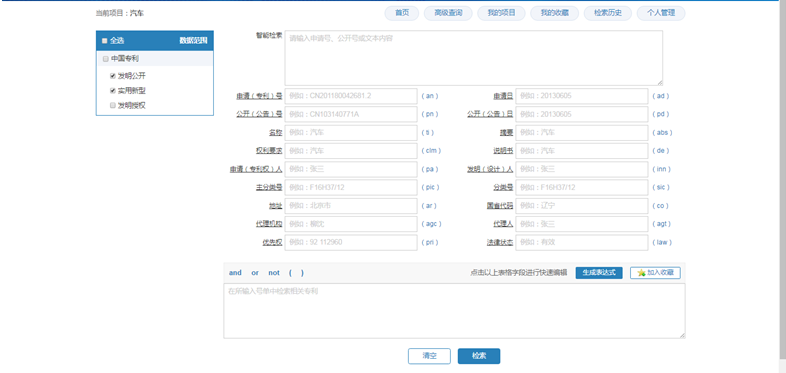Viewport: 786px width, 373px height.
Task: Click the 申请日 input field
Action: 581,96
